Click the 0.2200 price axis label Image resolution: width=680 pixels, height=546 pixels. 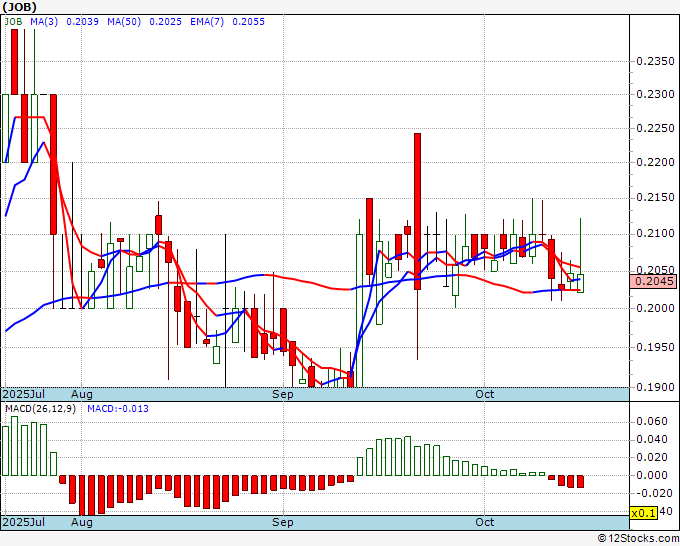point(655,162)
